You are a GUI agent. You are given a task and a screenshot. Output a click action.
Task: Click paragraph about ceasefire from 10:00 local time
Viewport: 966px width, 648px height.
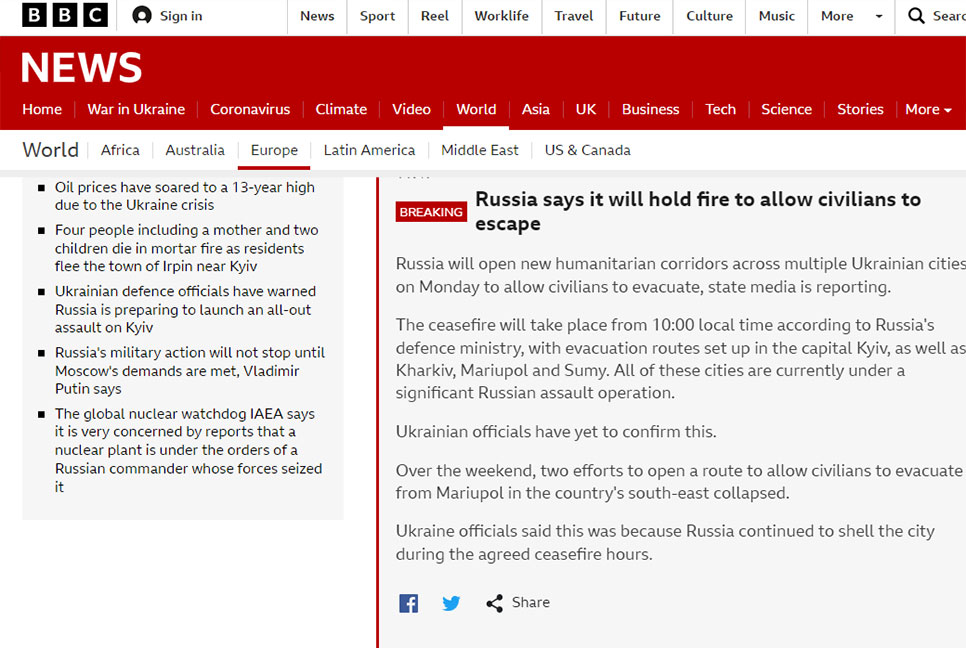681,359
